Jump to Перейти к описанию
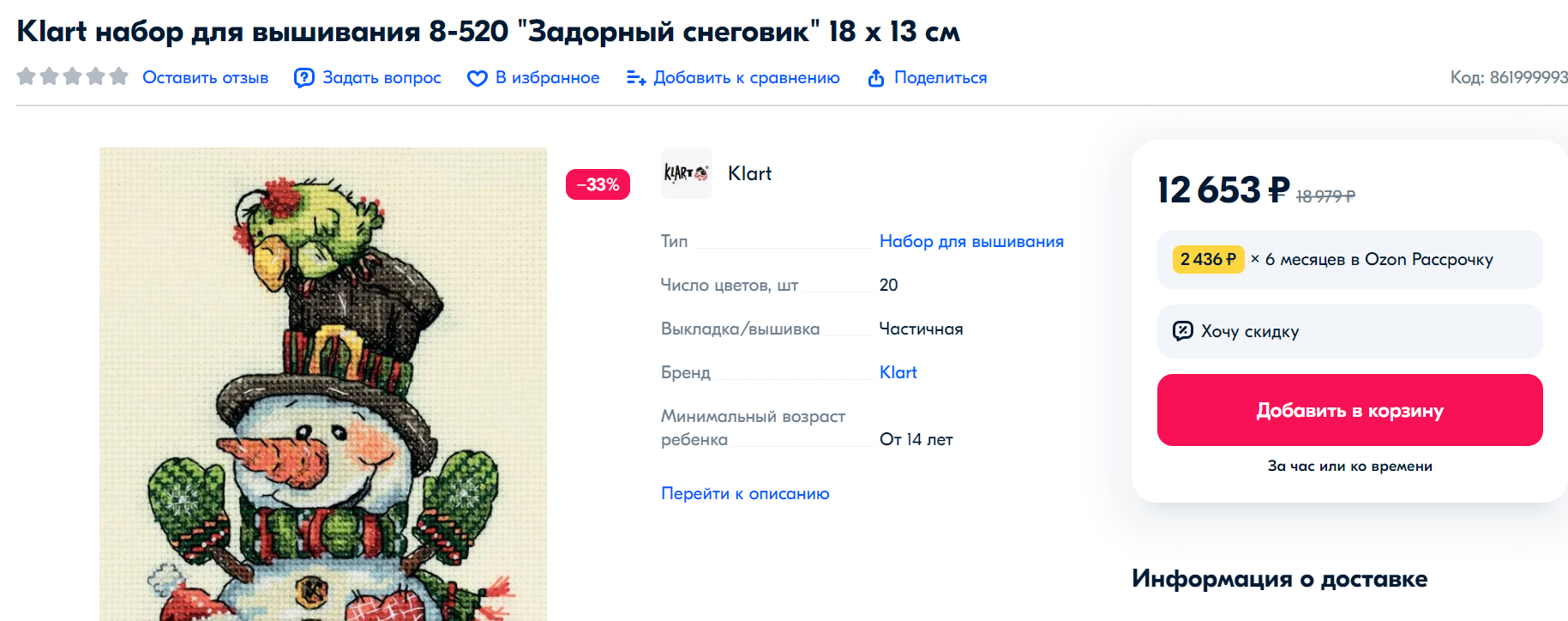Image resolution: width=1568 pixels, height=621 pixels. pos(745,493)
